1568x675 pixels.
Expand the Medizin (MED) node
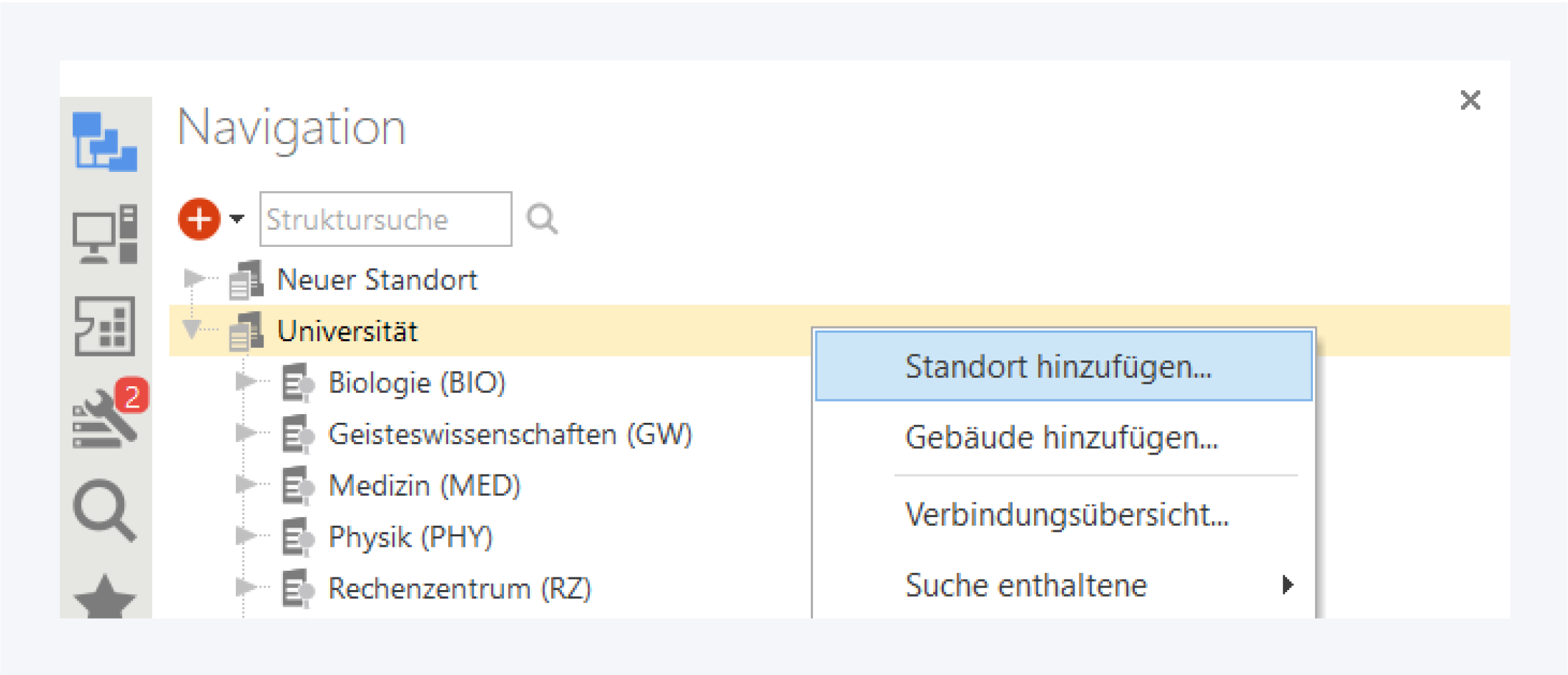(x=245, y=485)
